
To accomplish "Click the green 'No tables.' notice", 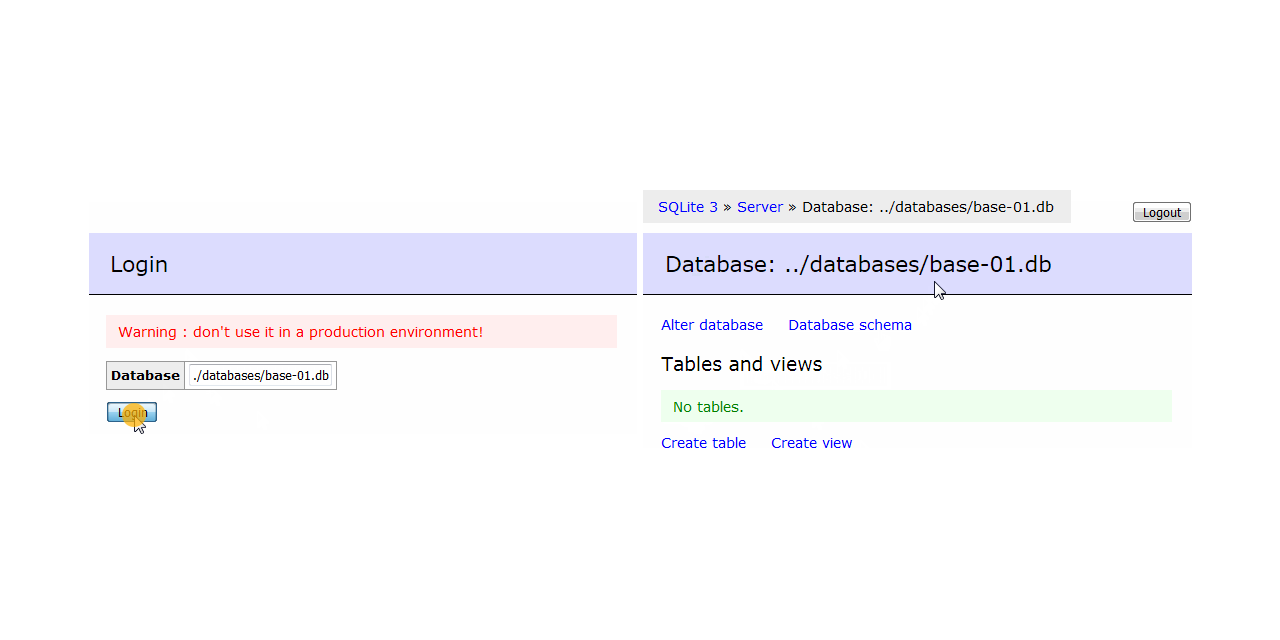I will pyautogui.click(x=708, y=407).
